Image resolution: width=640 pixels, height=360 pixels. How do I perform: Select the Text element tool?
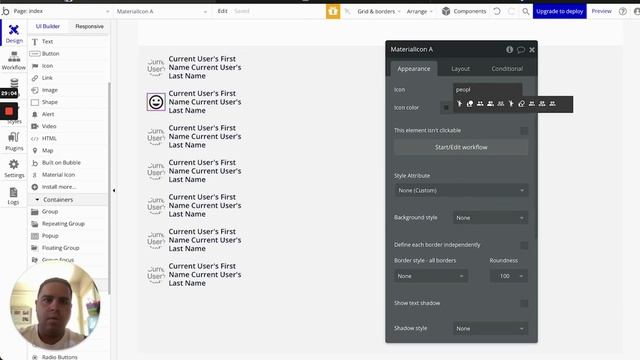point(47,42)
